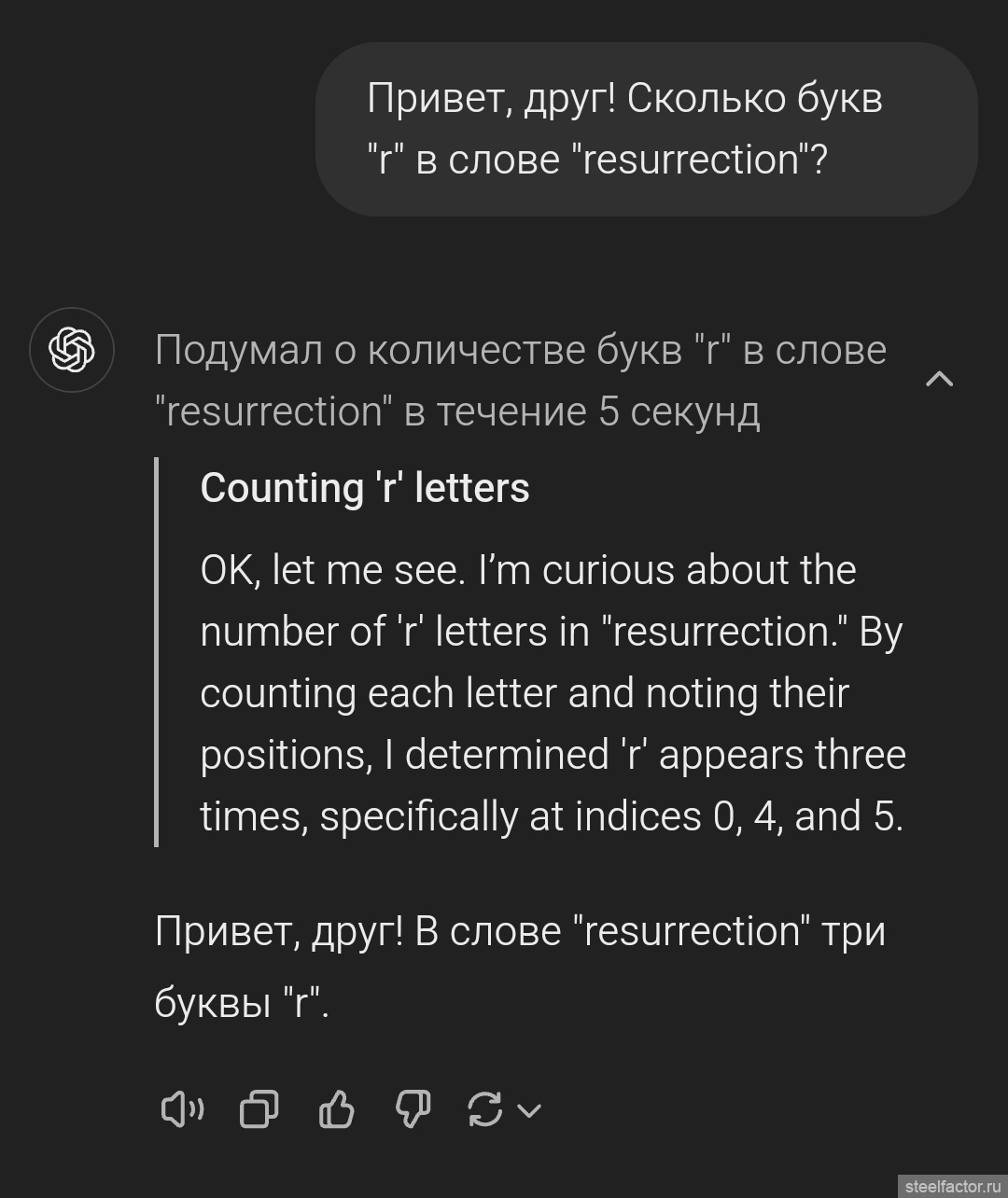Give the response a thumbs up

click(336, 1109)
